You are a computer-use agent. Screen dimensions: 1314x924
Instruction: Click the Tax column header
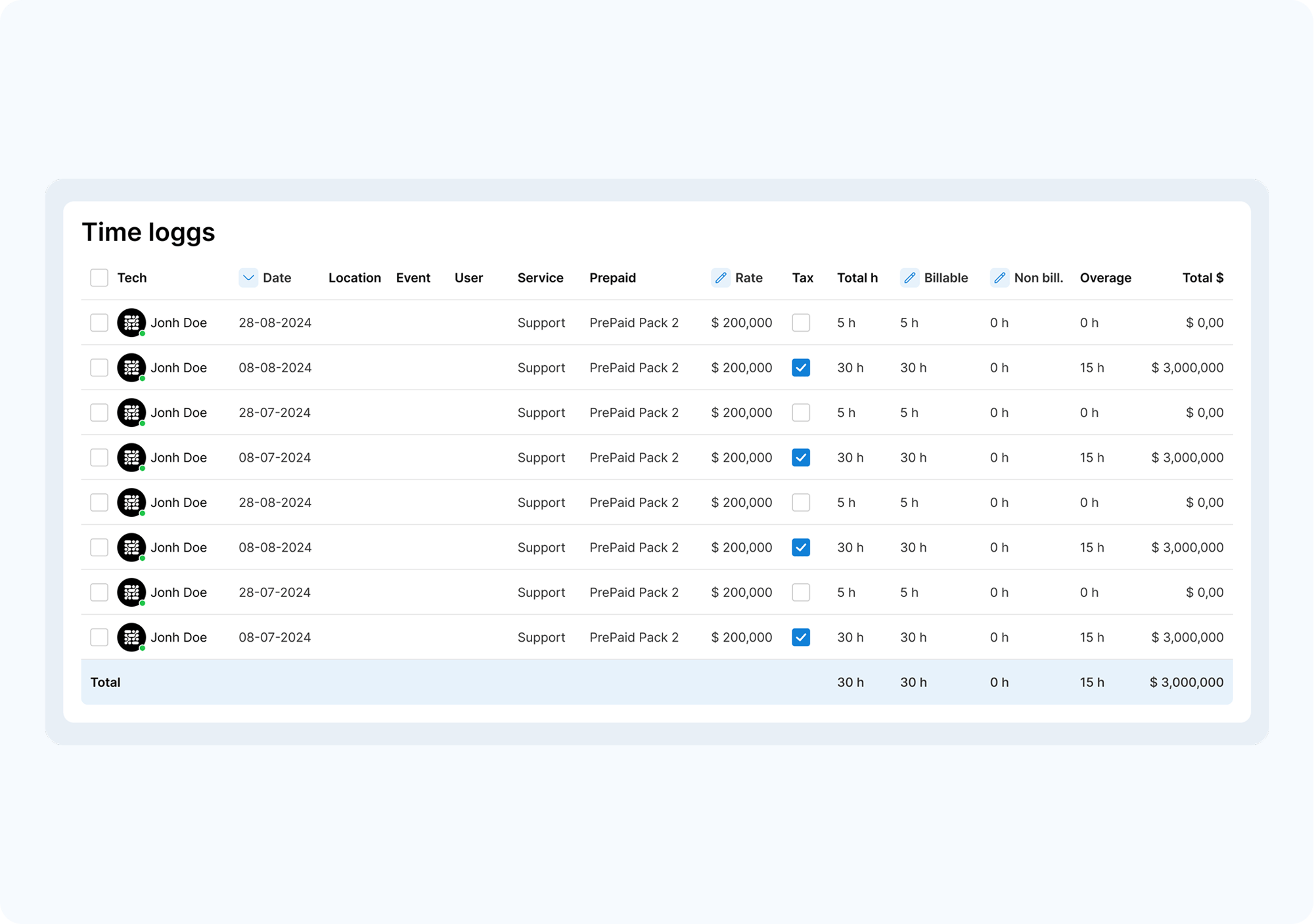point(803,278)
